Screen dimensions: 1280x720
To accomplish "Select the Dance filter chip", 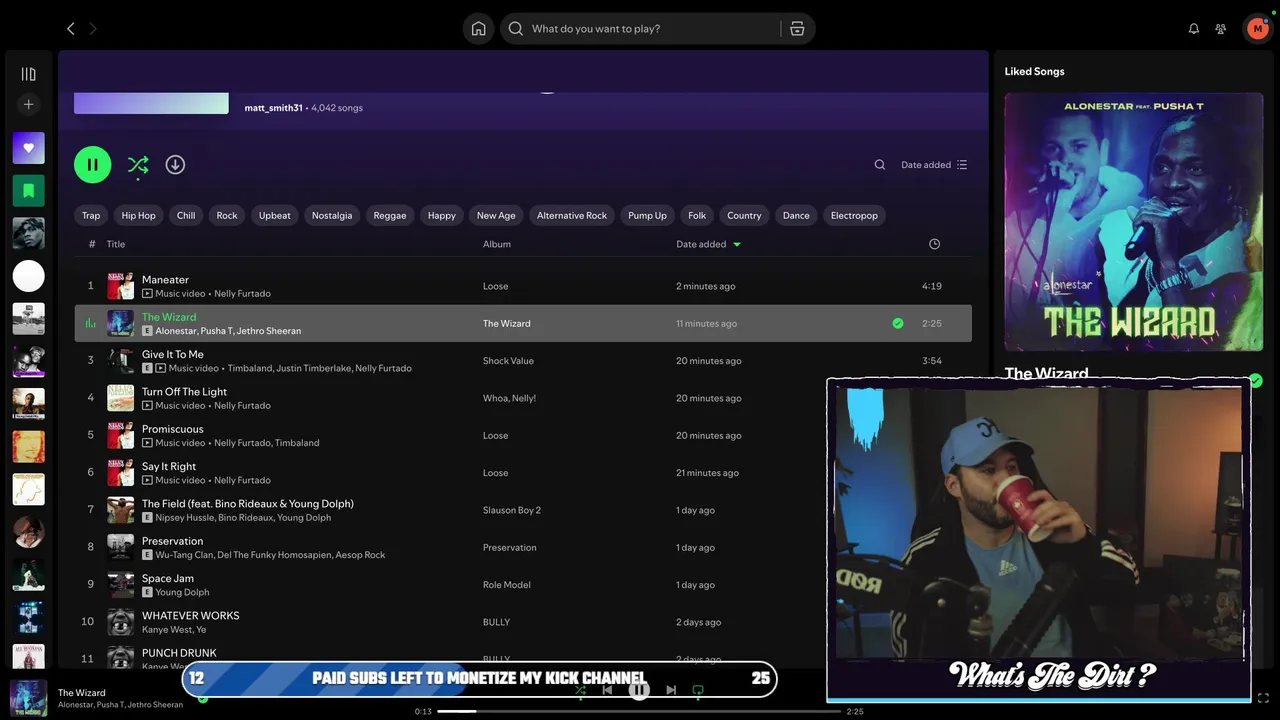I will pos(796,215).
